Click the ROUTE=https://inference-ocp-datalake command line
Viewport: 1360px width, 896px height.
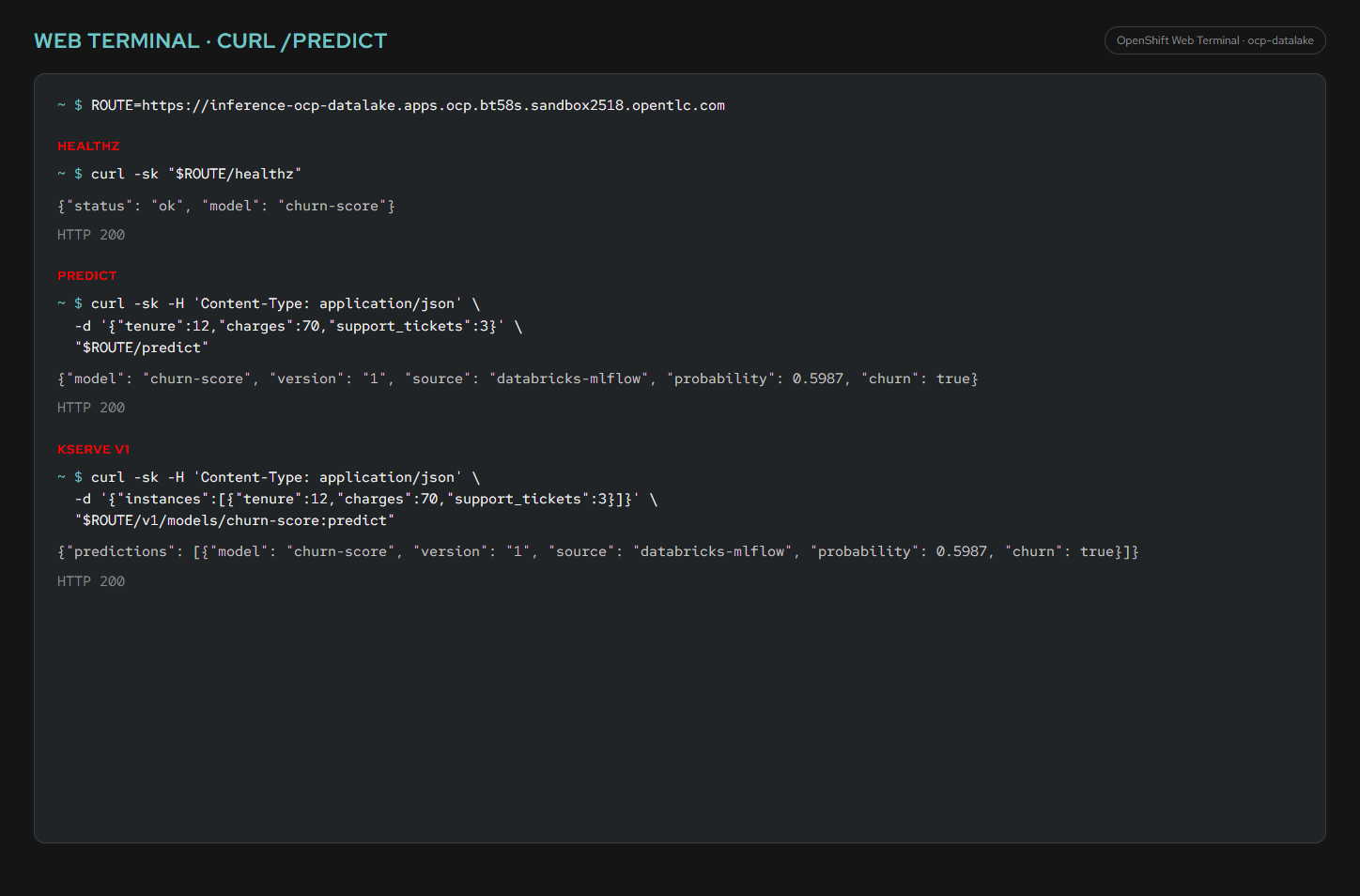(x=391, y=105)
